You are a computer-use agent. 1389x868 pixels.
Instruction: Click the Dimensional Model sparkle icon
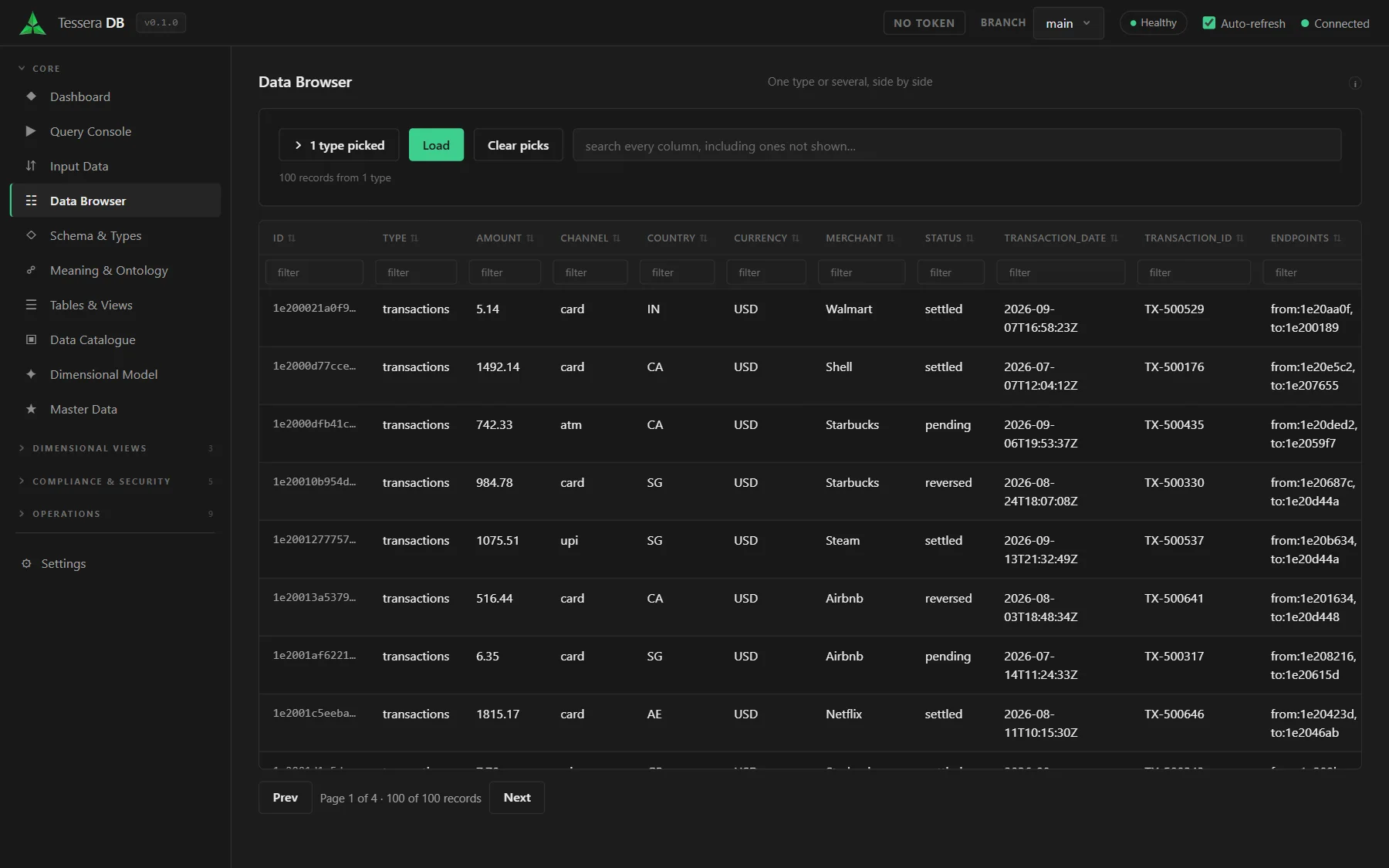[x=31, y=374]
